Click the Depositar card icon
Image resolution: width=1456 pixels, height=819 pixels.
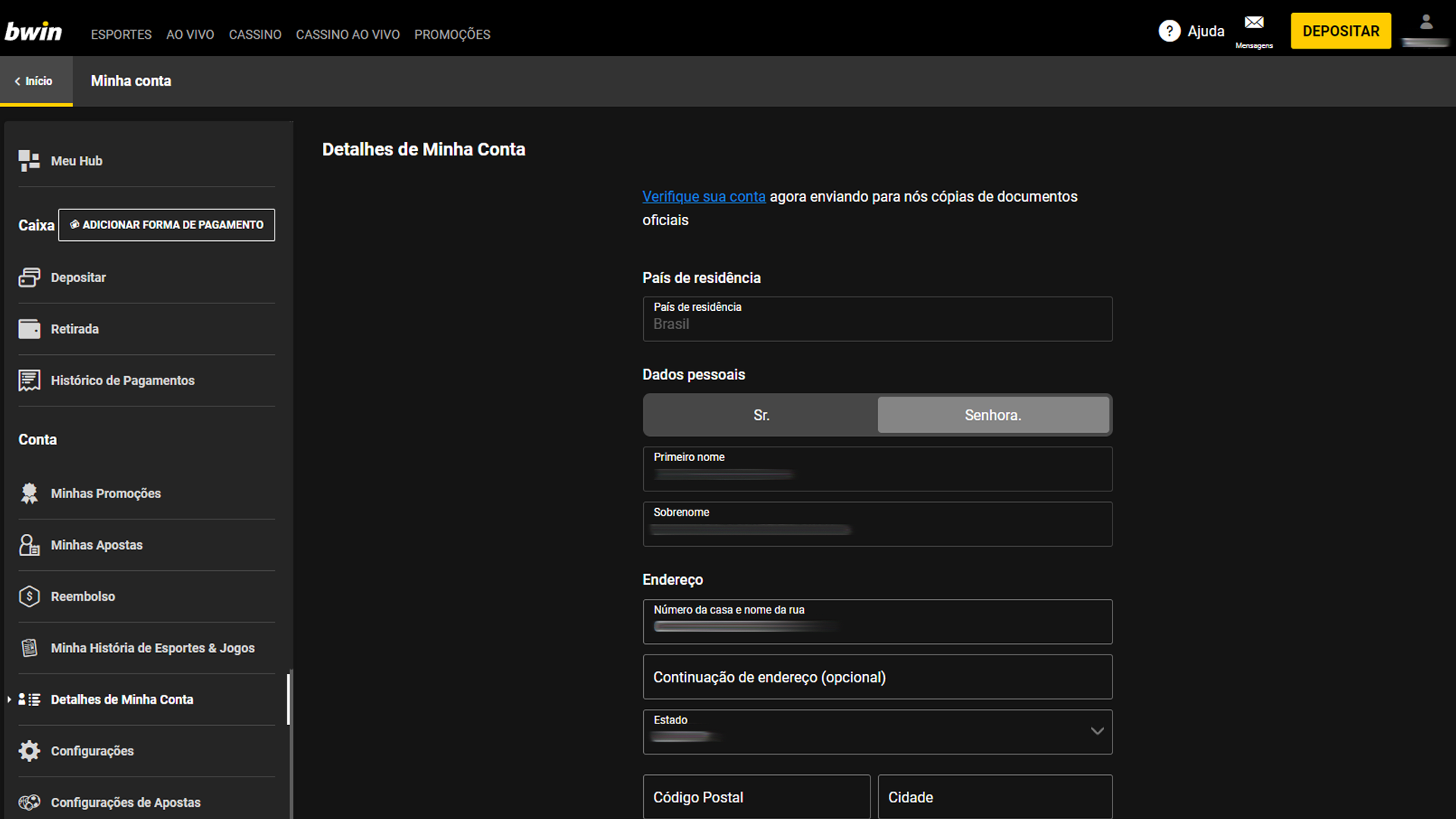tap(30, 278)
